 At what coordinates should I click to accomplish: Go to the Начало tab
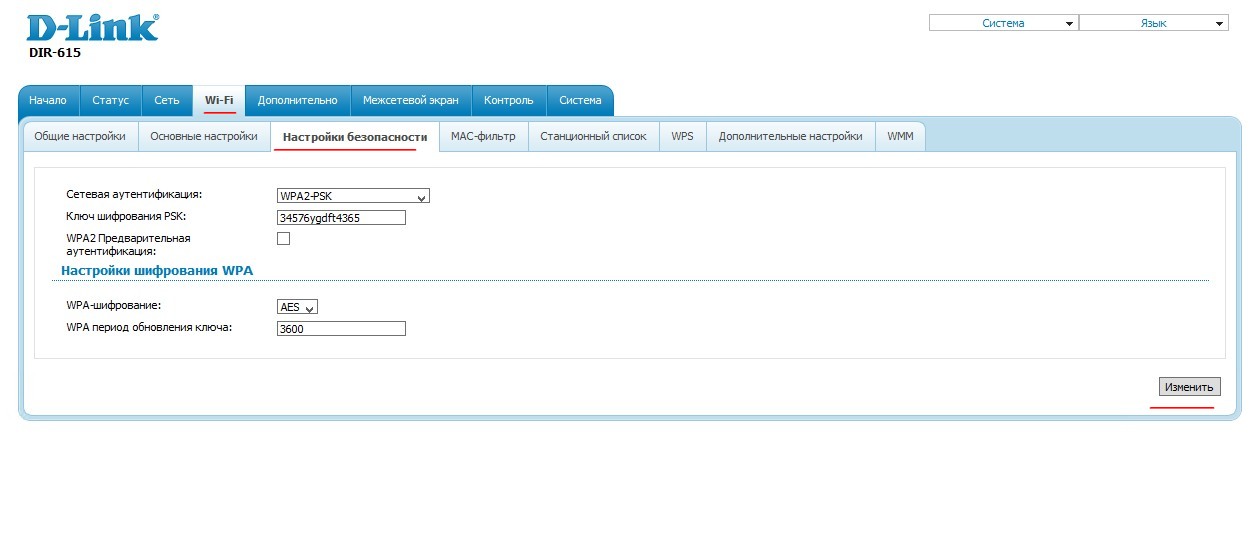48,101
